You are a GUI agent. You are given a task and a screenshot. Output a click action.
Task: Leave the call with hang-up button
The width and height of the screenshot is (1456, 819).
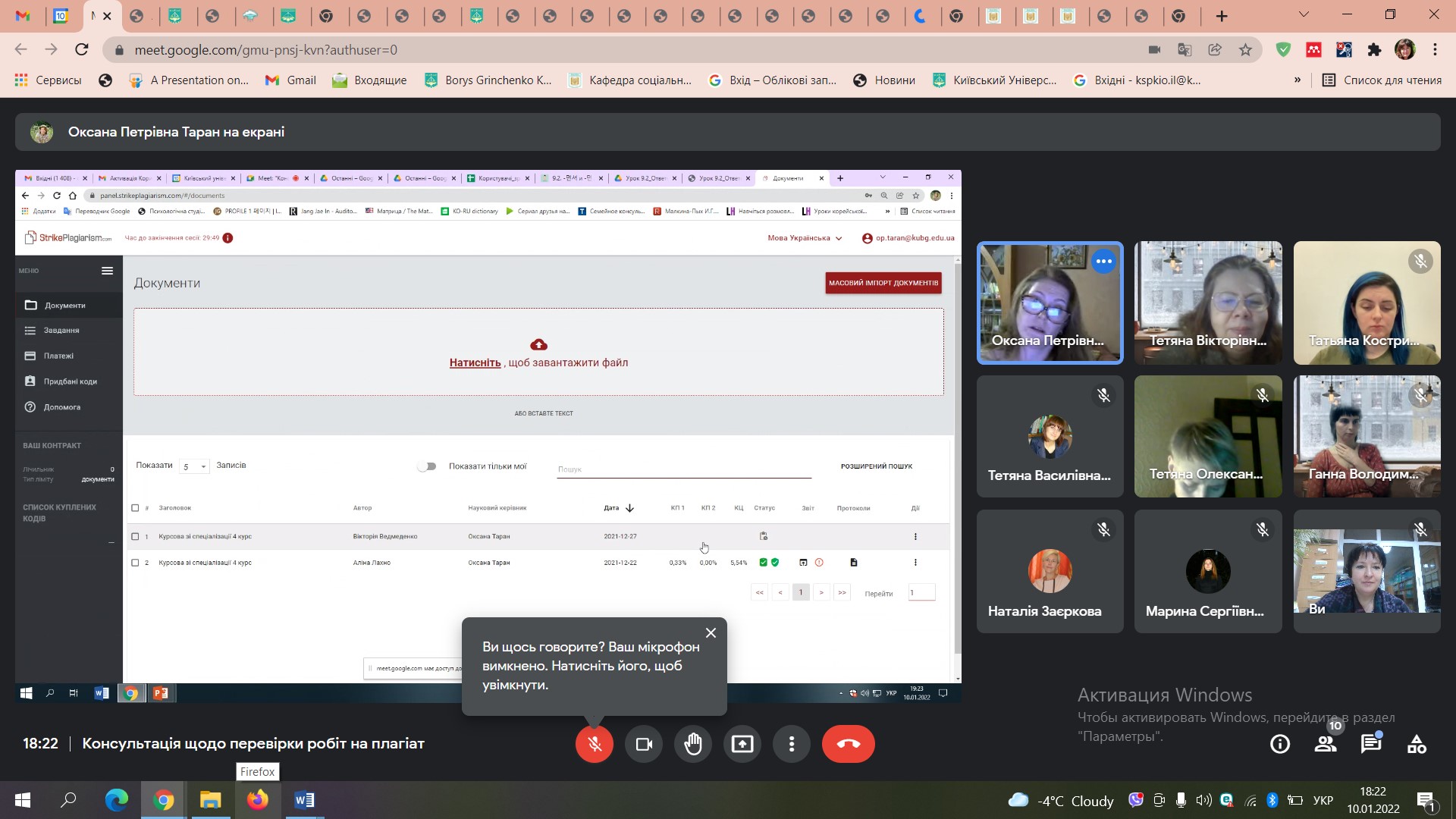tap(848, 744)
